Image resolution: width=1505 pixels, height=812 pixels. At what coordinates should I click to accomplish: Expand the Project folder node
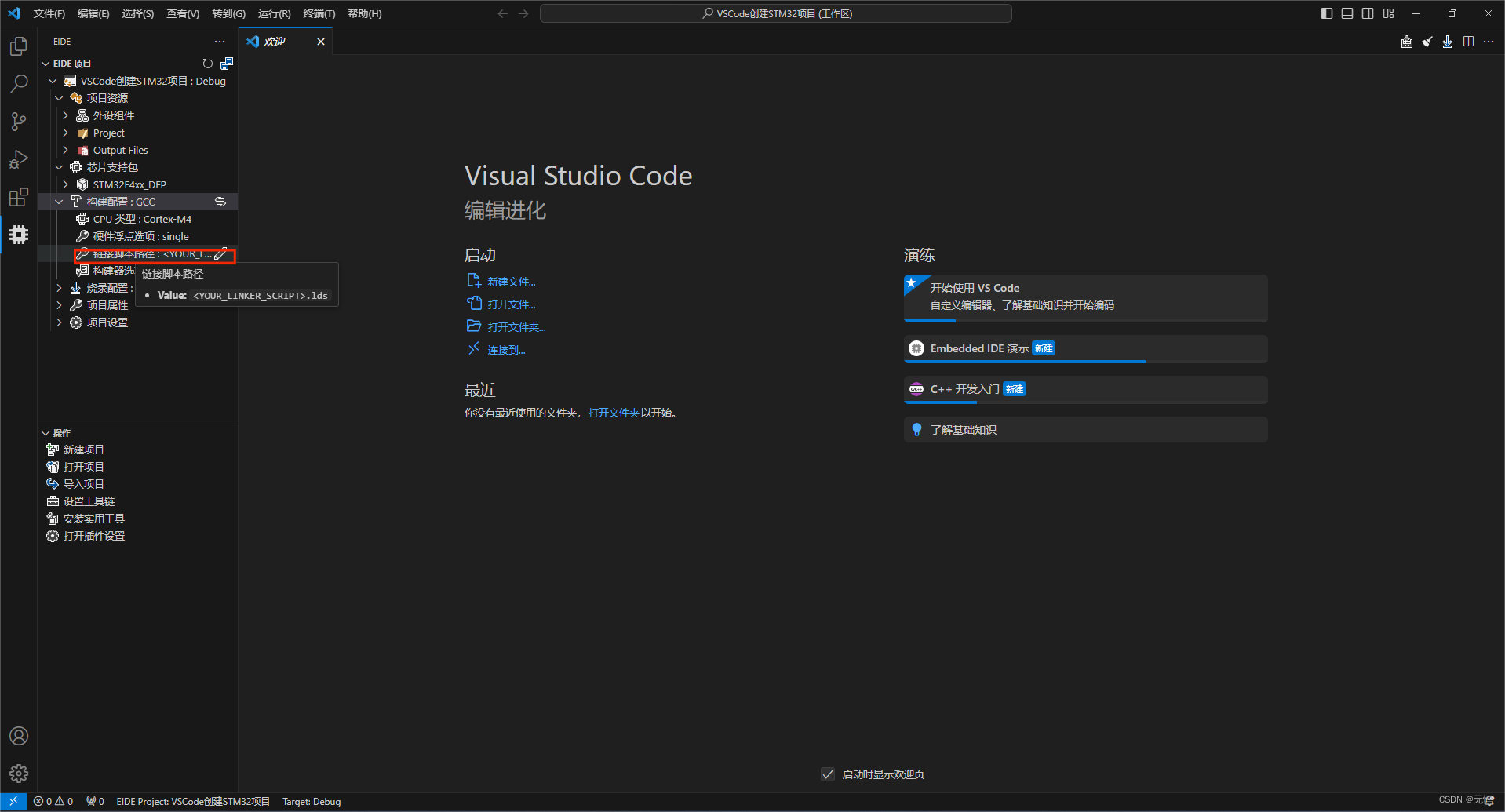[65, 133]
